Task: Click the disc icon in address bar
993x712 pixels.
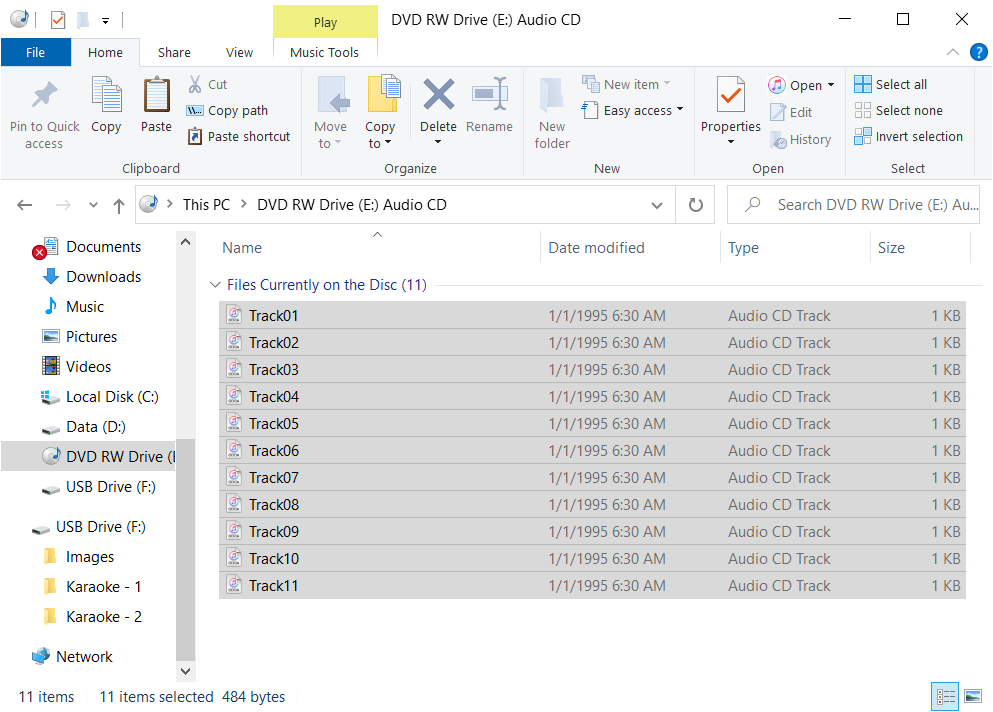Action: 149,204
